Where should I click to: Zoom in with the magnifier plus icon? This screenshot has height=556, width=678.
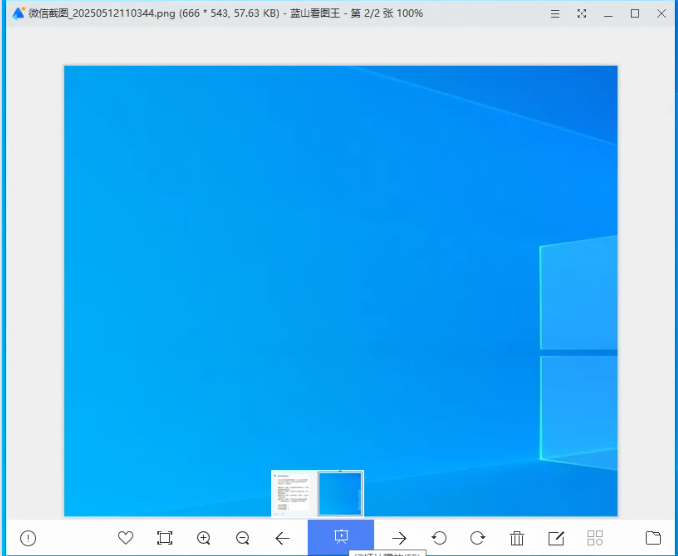[204, 538]
